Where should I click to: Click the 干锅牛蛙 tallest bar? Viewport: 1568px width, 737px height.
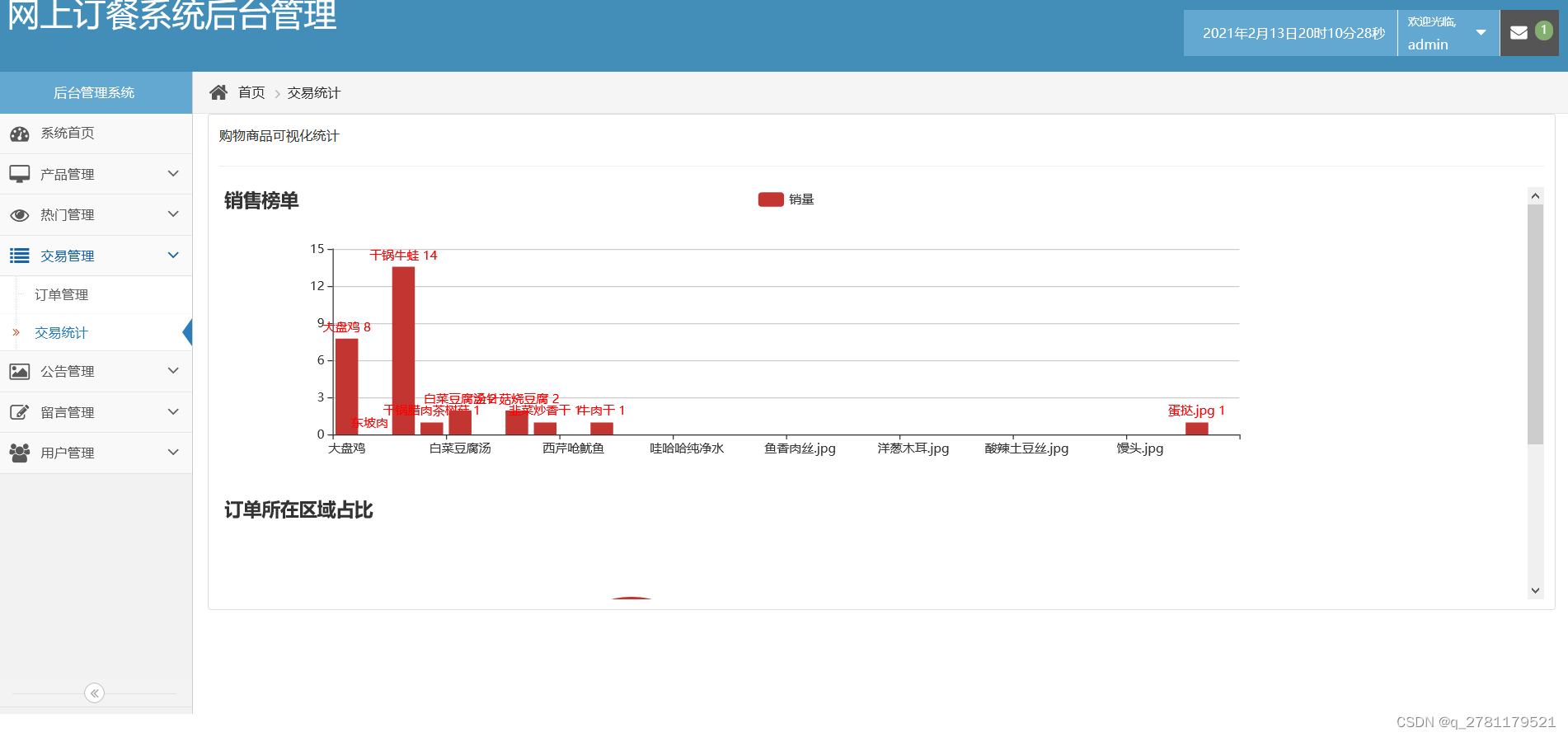403,350
